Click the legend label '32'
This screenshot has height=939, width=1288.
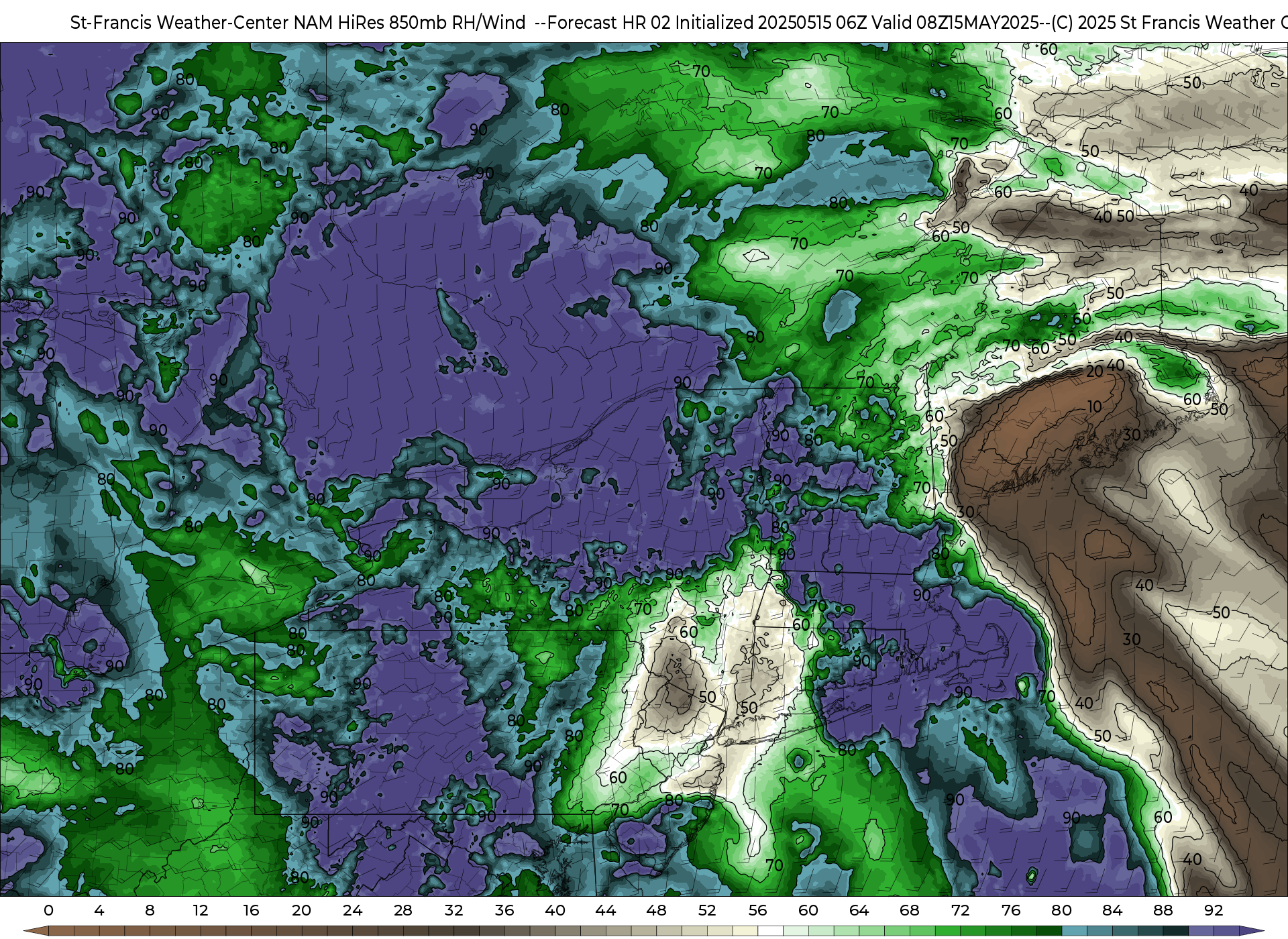[x=454, y=910]
